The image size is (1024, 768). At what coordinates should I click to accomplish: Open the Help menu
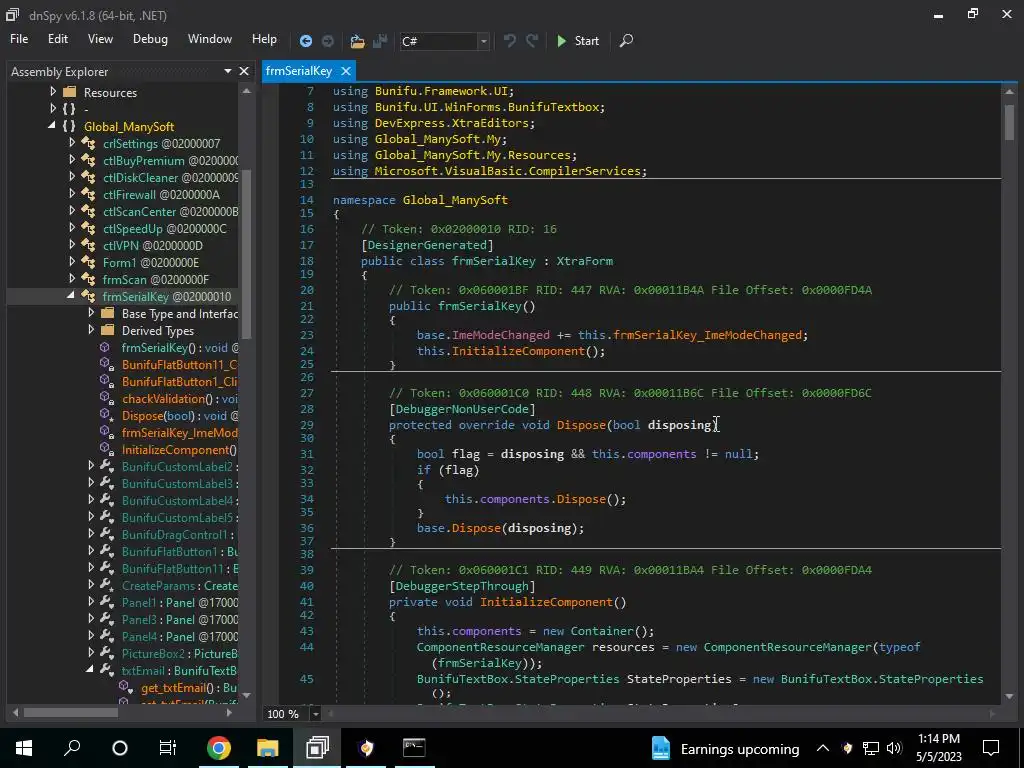264,39
